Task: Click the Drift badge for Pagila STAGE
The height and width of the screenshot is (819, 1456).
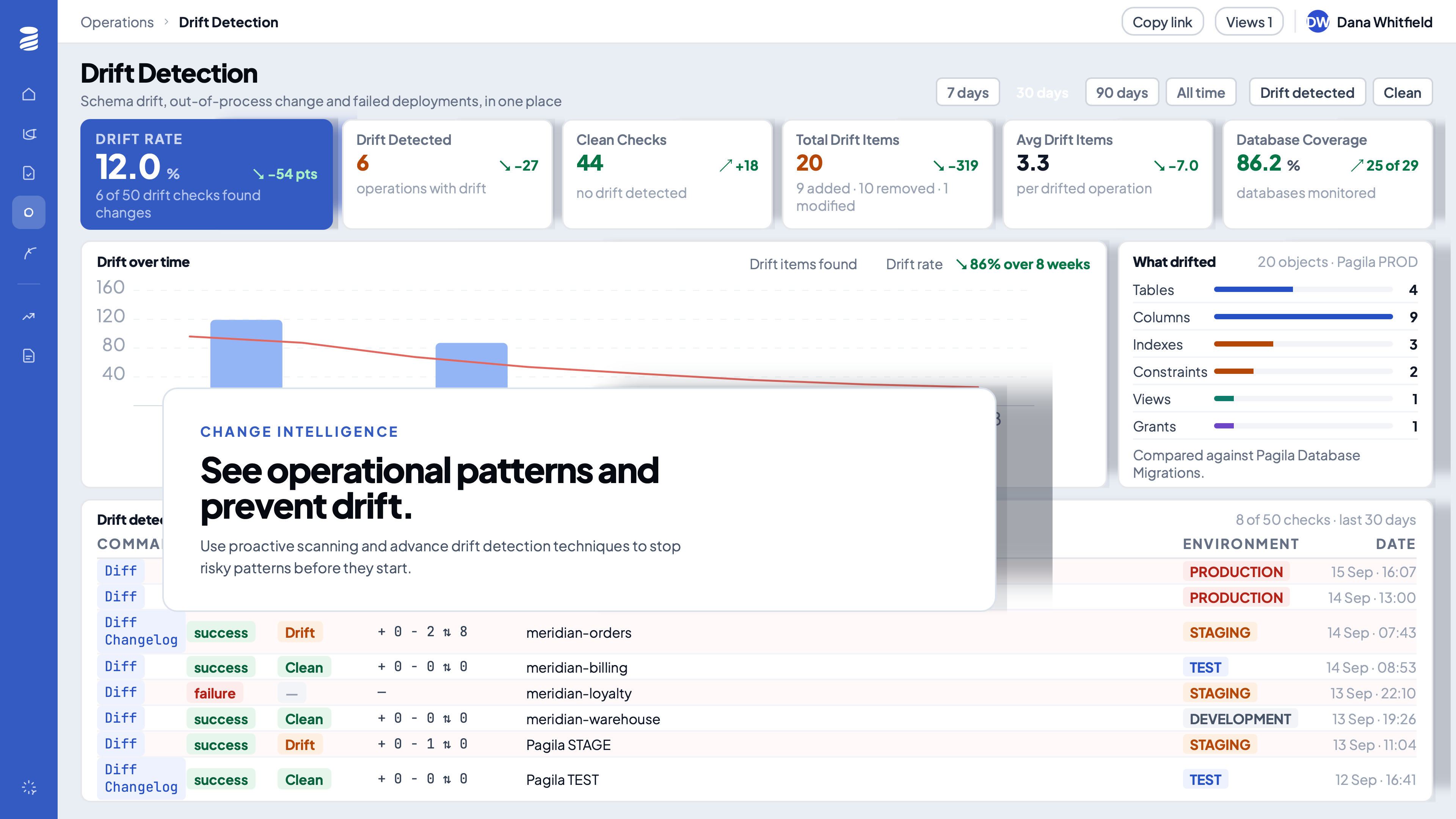Action: point(300,744)
